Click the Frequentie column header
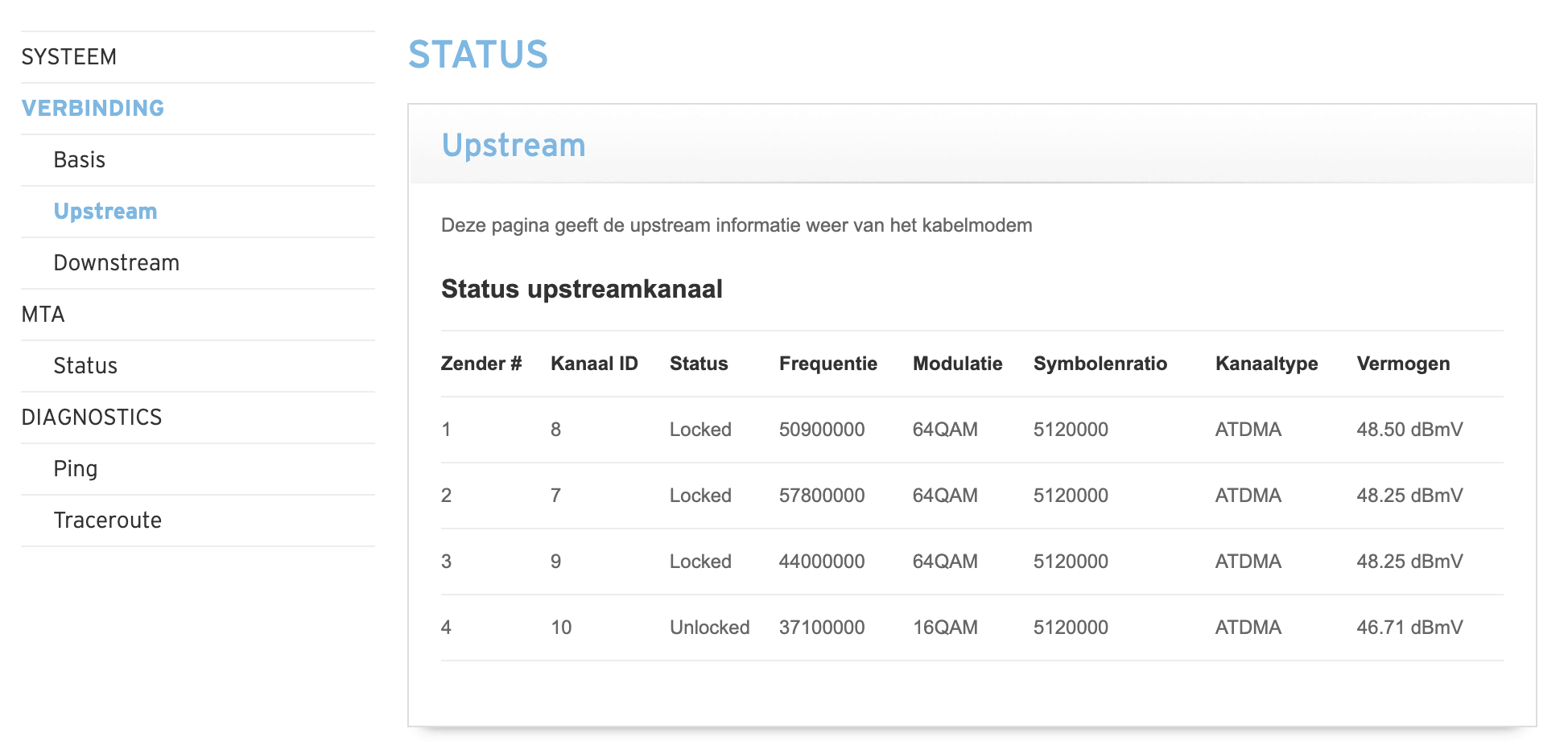This screenshot has height=745, width=1568. (x=827, y=364)
